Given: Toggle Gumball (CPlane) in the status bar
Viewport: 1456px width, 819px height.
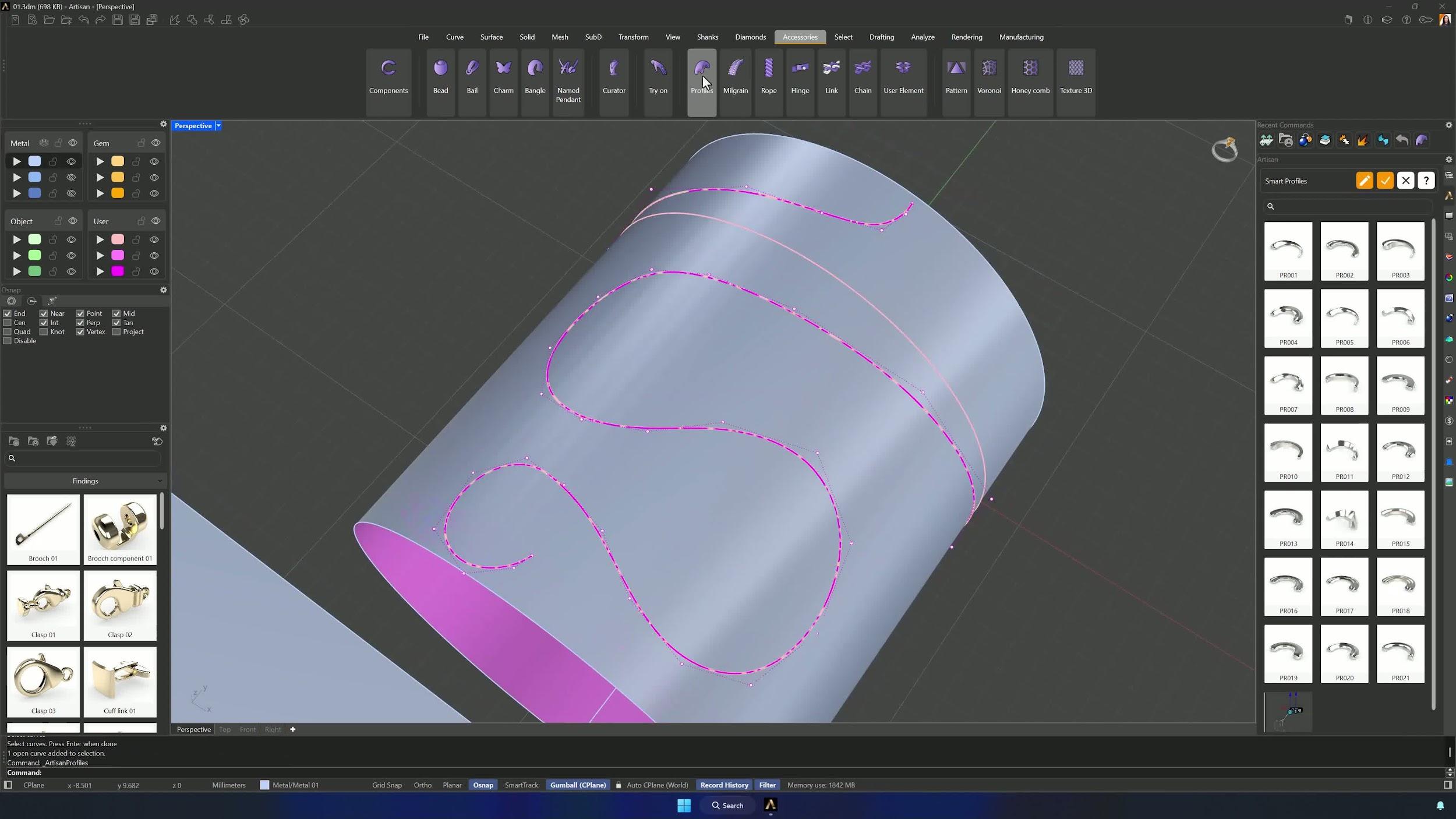Looking at the screenshot, I should click(578, 785).
